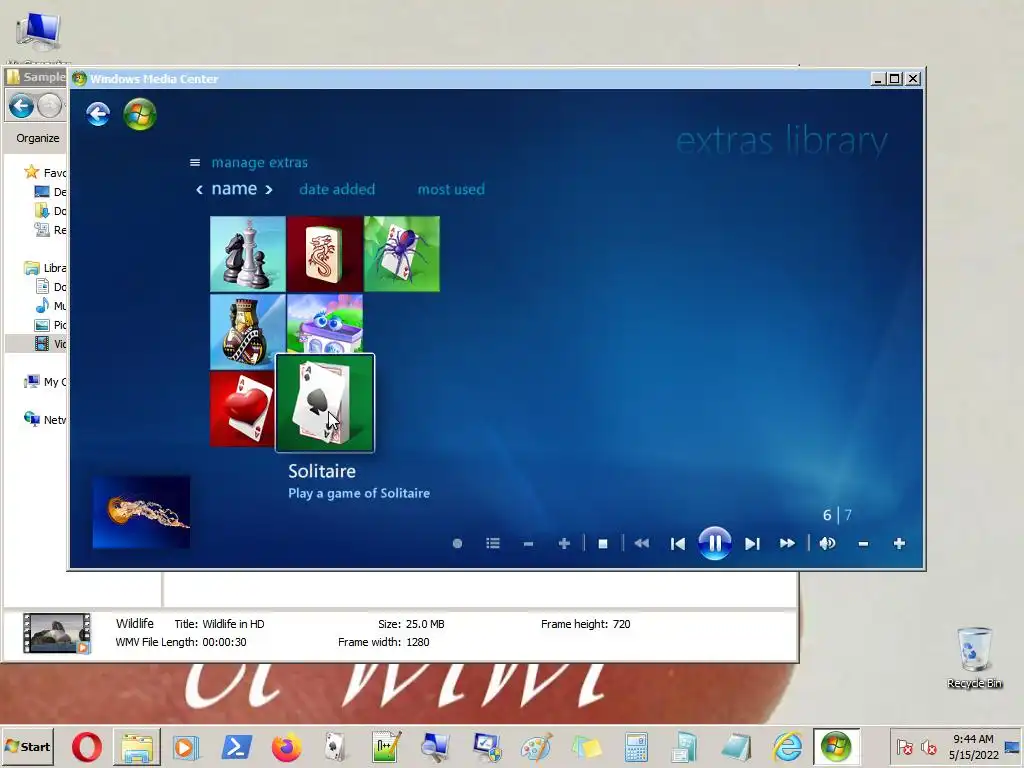Viewport: 1024px width, 768px height.
Task: Open the Recycle Bin desktop icon
Action: pyautogui.click(x=974, y=658)
